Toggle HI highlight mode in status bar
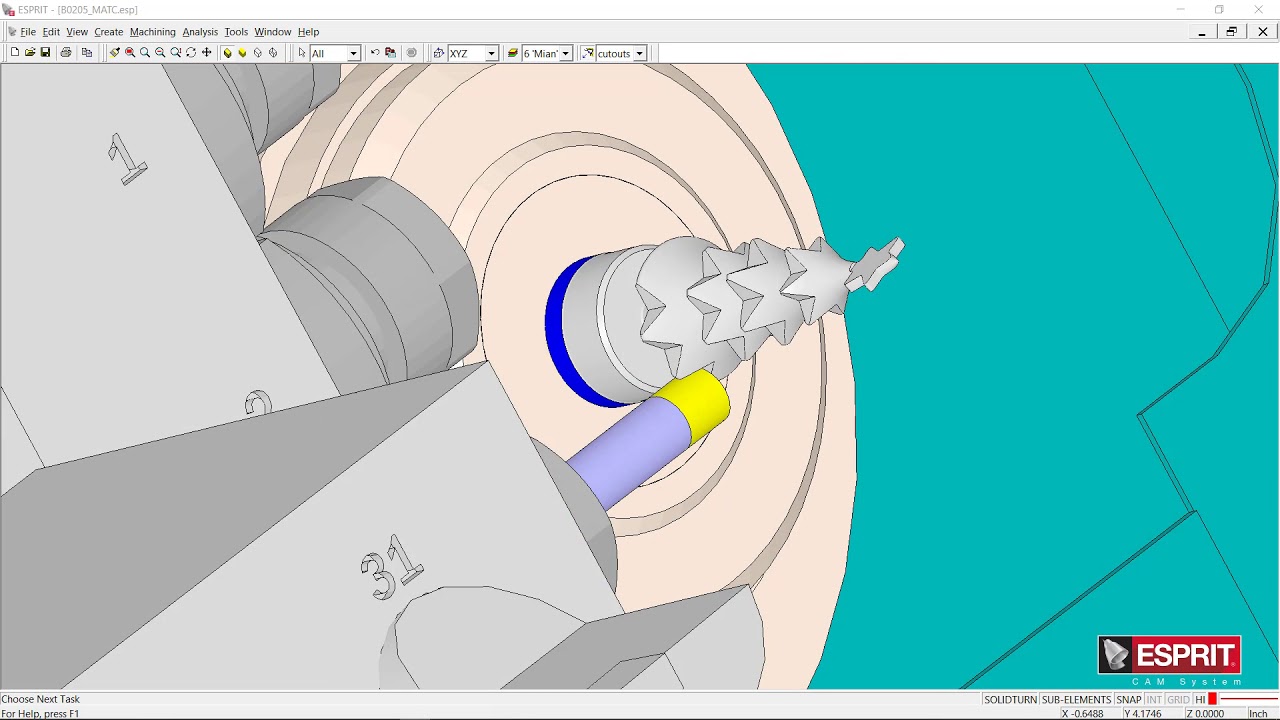 click(1200, 699)
